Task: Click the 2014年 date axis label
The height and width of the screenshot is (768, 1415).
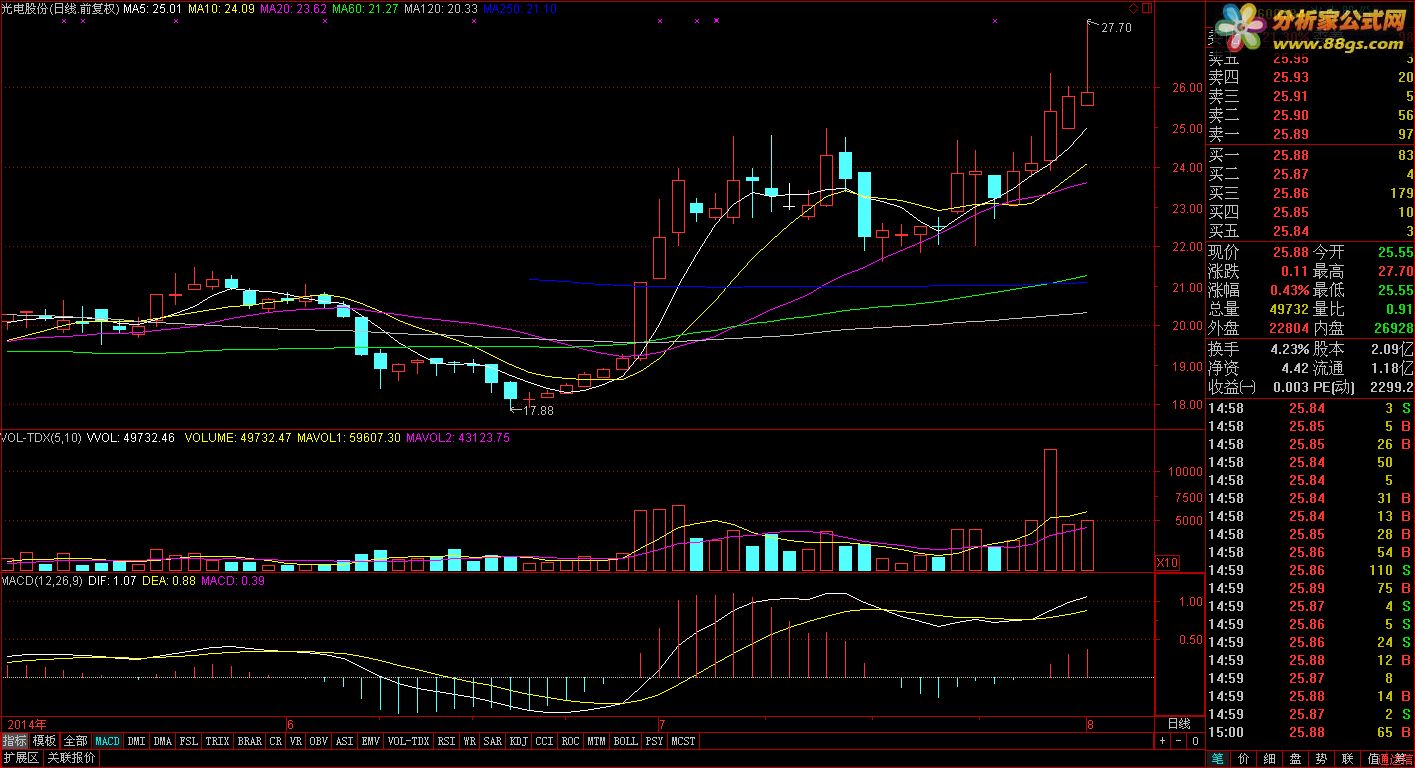Action: (x=26, y=723)
